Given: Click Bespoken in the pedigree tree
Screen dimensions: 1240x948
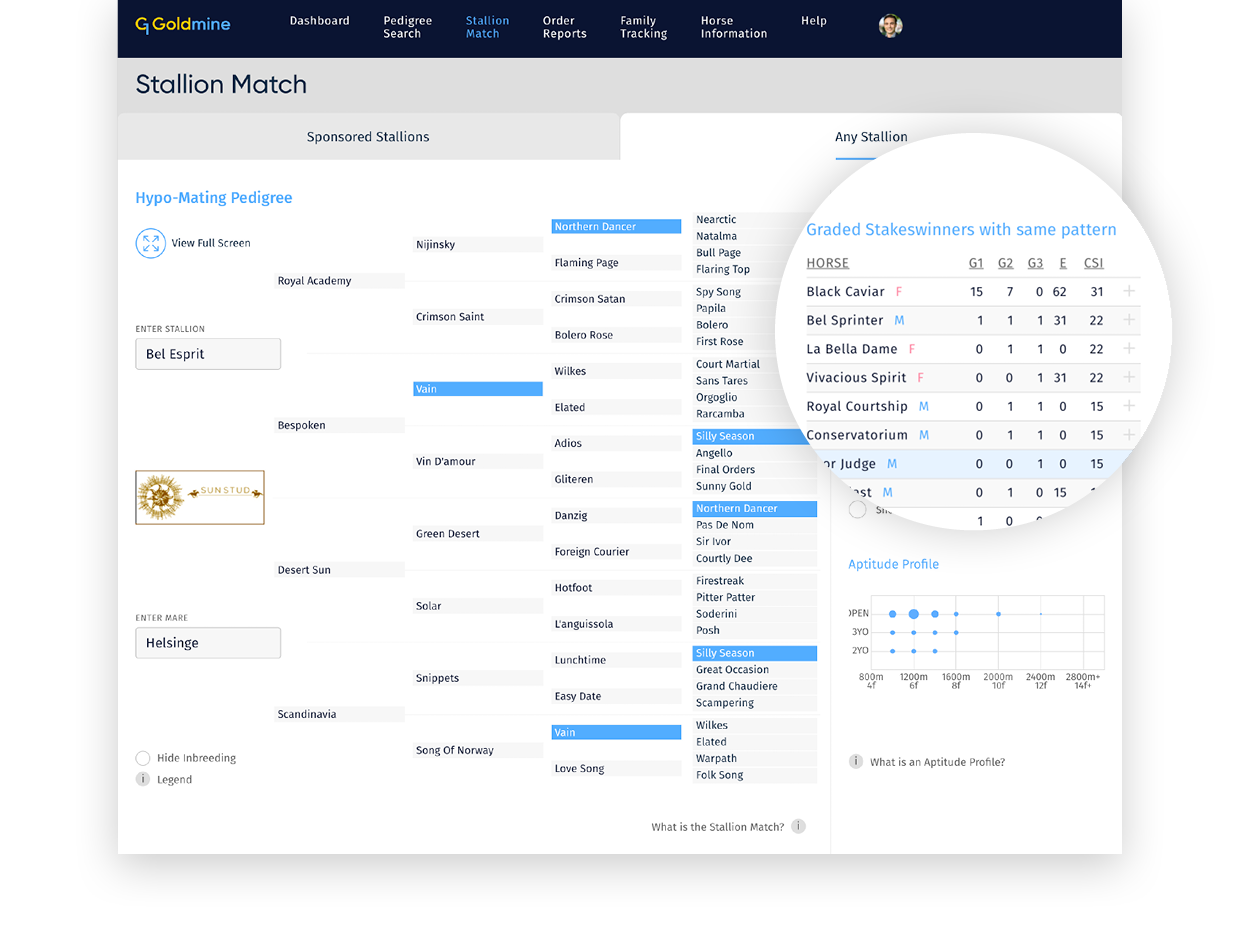Looking at the screenshot, I should [340, 425].
